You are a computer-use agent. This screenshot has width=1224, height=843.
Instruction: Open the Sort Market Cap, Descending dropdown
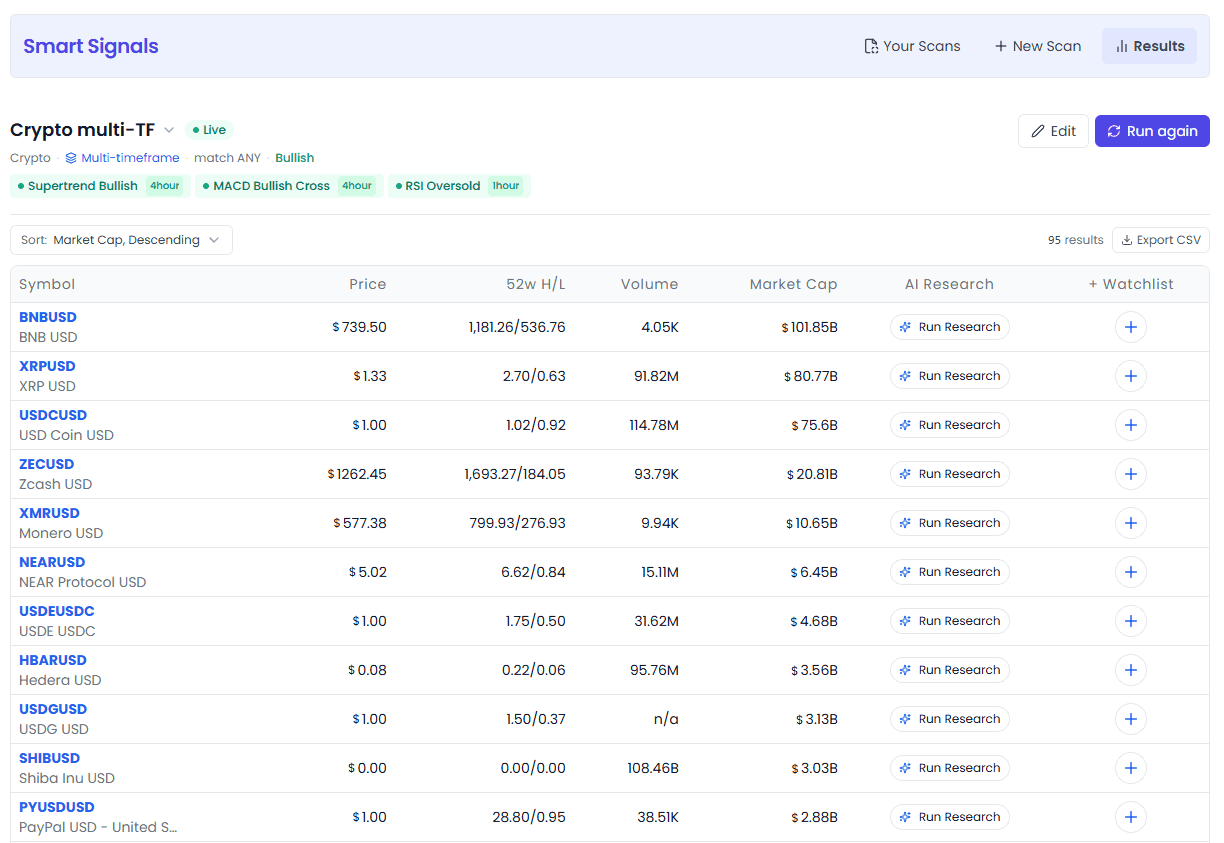(x=121, y=240)
